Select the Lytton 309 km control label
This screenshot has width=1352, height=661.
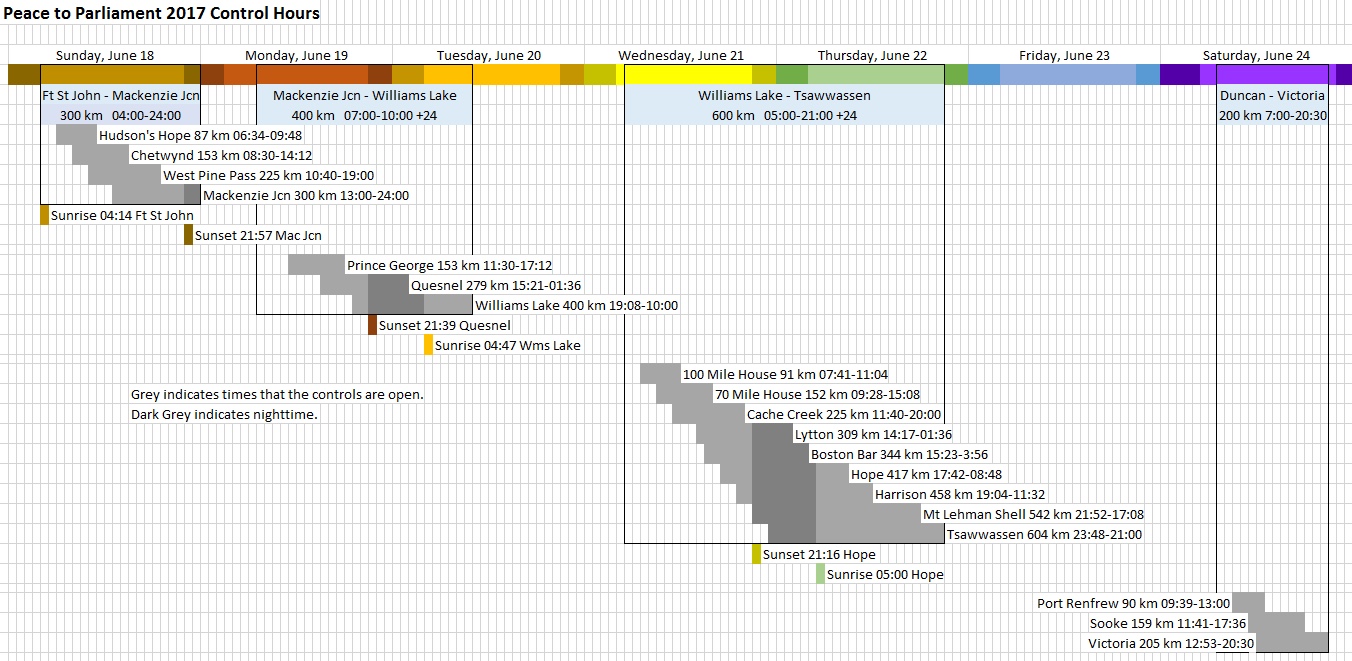pyautogui.click(x=872, y=435)
